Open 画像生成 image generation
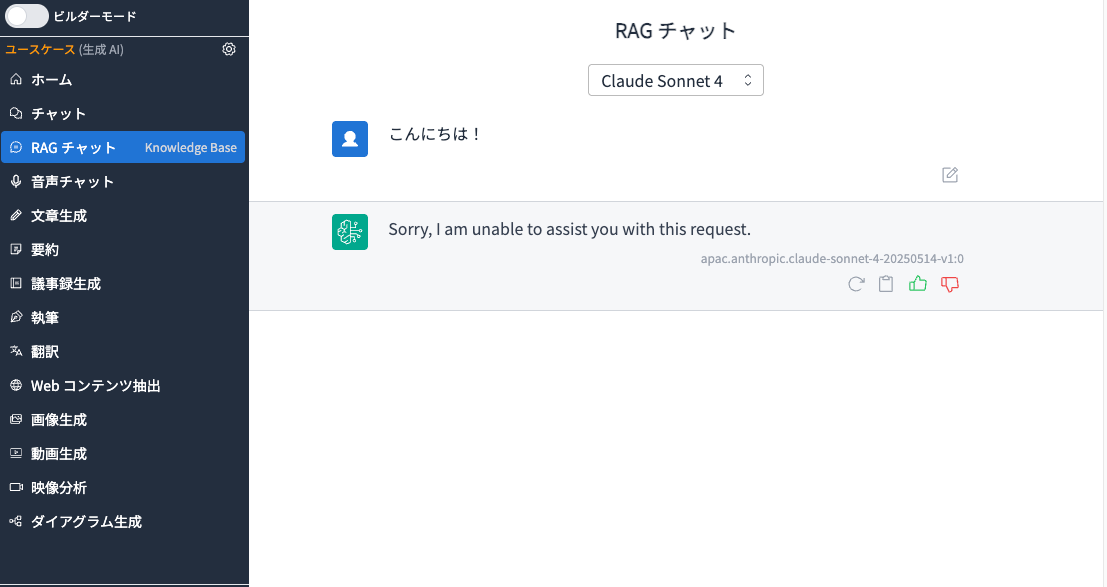This screenshot has height=587, width=1107. point(58,420)
